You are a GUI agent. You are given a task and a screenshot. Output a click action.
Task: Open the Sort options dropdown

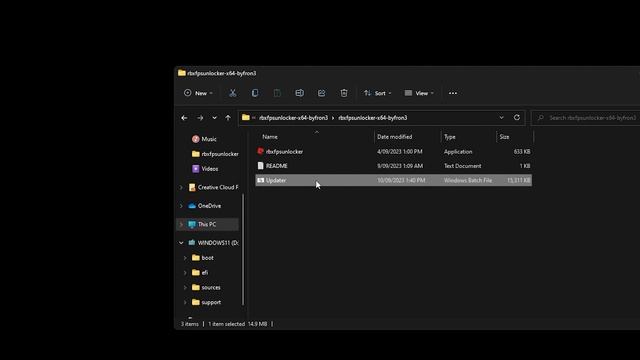tap(378, 93)
